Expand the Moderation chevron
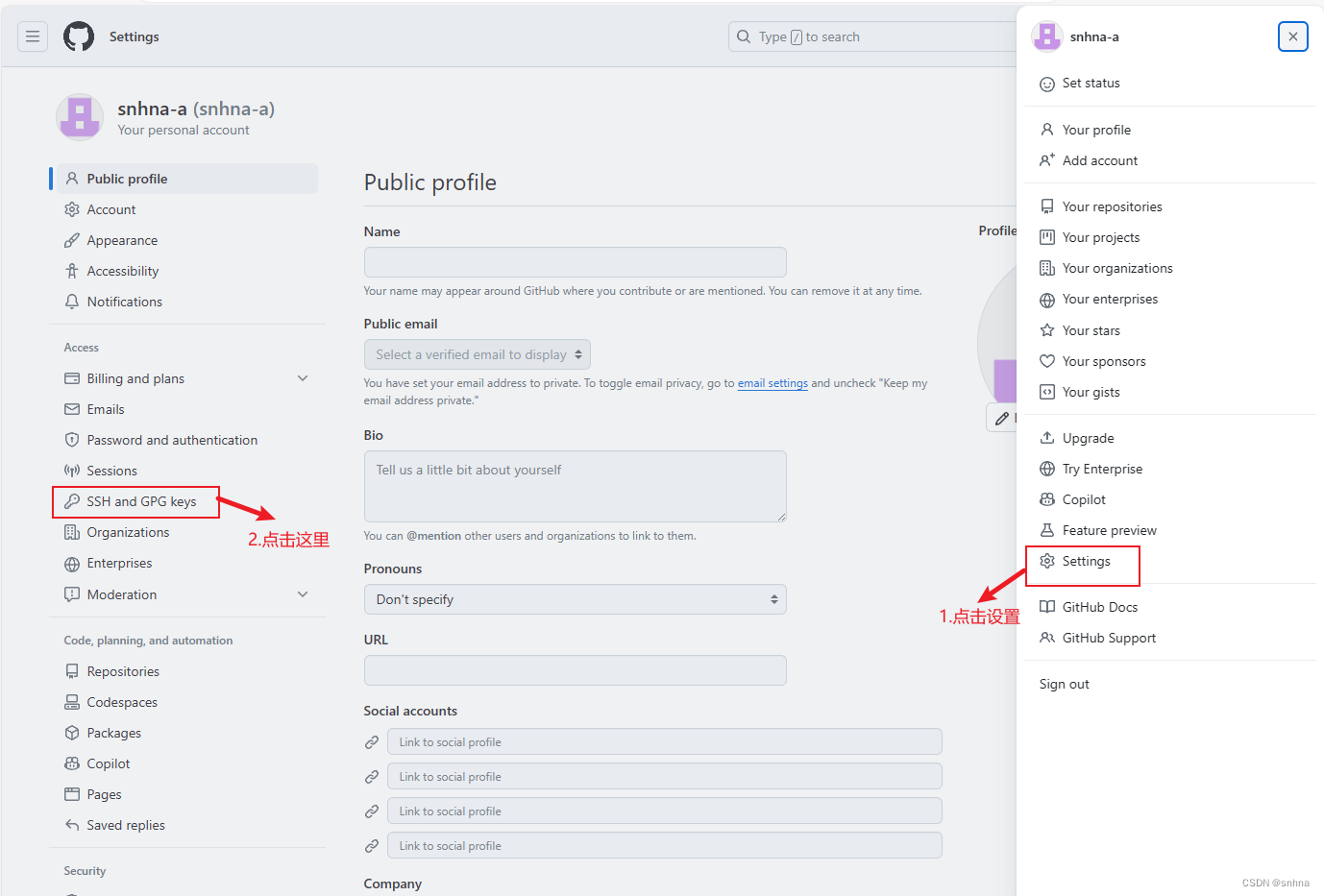The width and height of the screenshot is (1324, 896). tap(303, 594)
